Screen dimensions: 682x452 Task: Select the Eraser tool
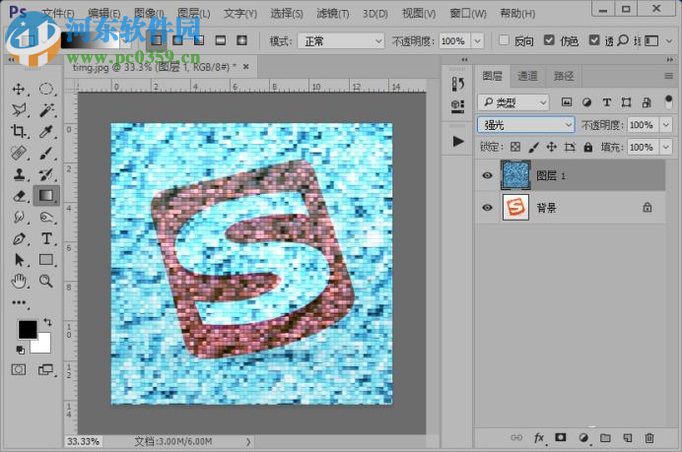(18, 195)
